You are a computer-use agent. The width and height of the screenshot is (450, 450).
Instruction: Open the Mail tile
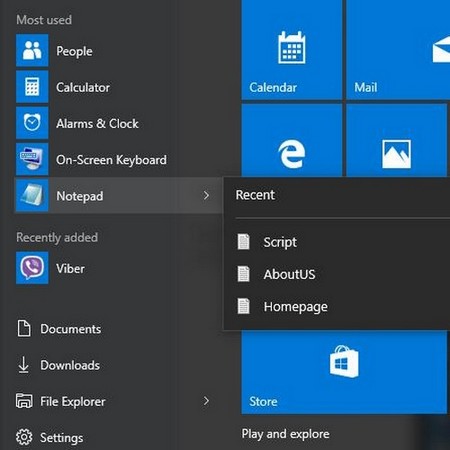(398, 49)
